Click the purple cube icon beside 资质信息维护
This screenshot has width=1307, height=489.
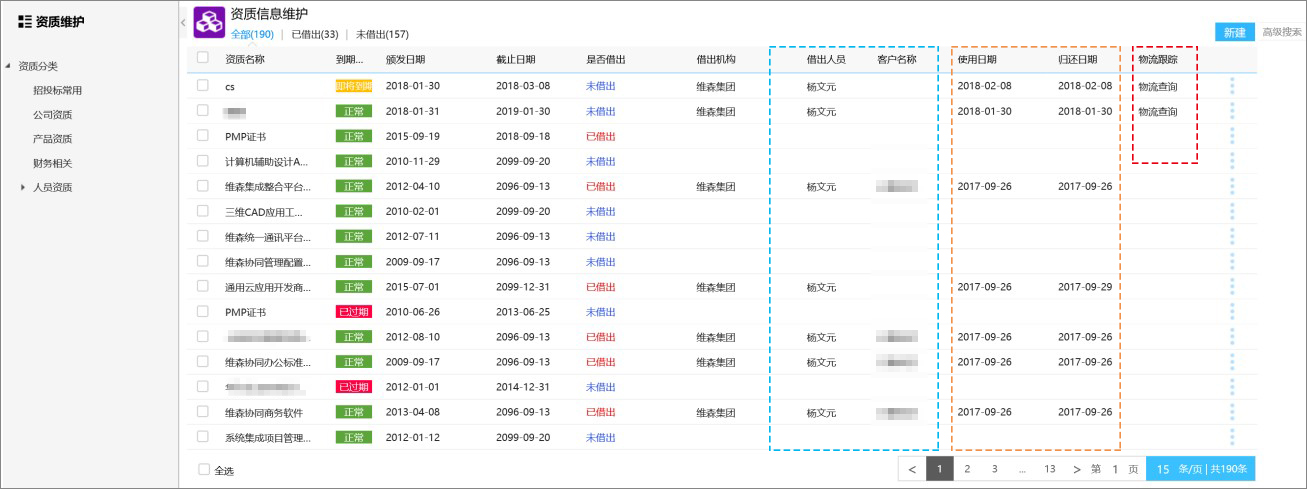tap(209, 23)
